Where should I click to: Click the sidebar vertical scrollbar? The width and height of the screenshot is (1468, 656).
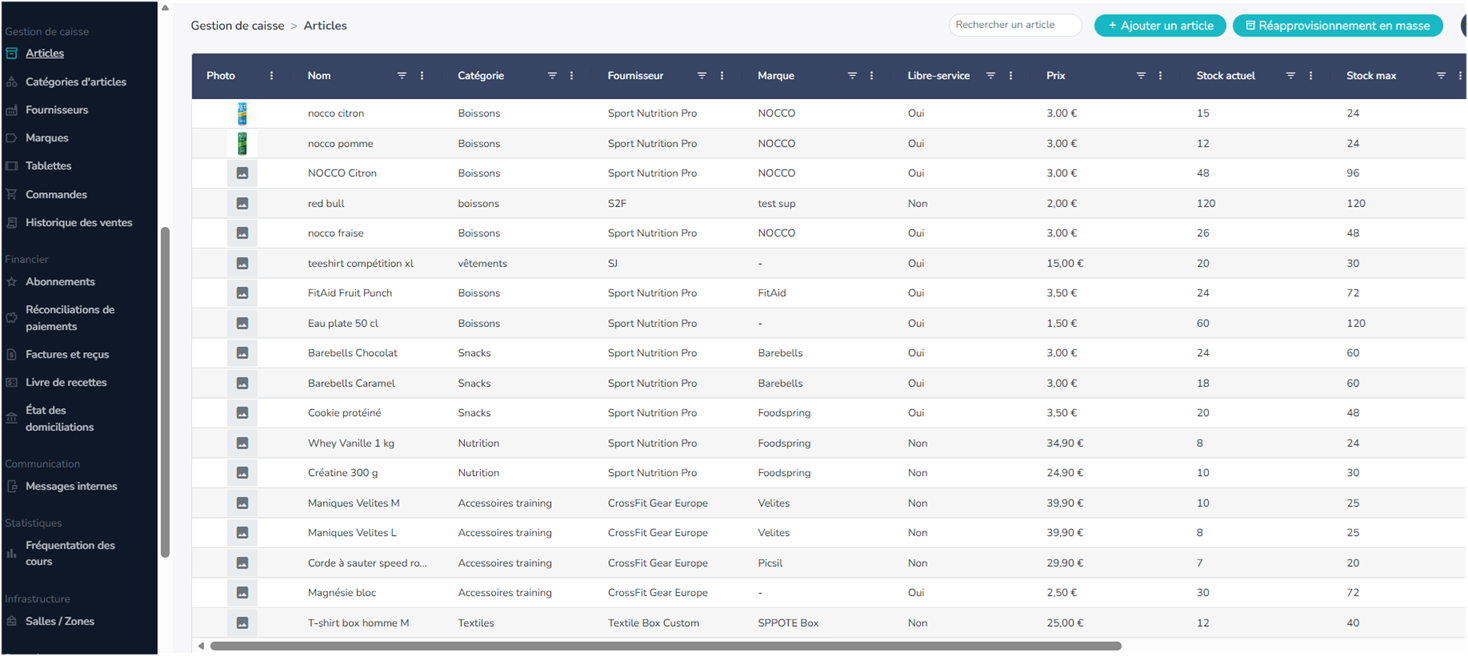pyautogui.click(x=165, y=391)
